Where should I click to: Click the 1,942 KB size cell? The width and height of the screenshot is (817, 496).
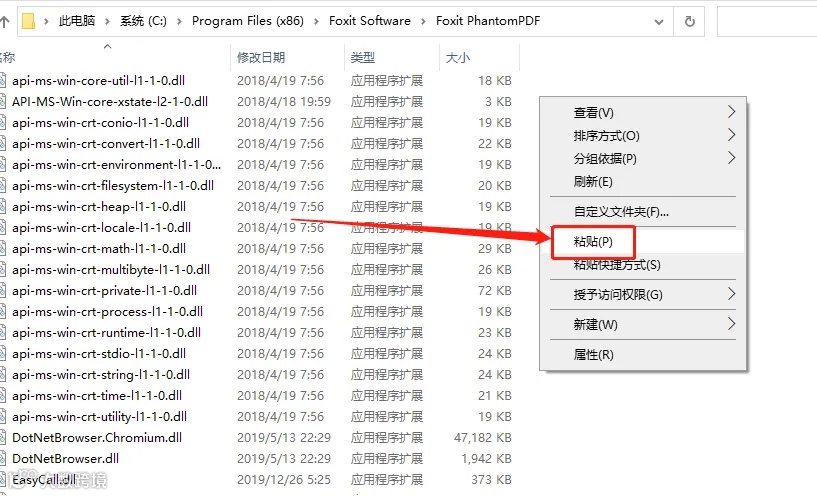[487, 458]
